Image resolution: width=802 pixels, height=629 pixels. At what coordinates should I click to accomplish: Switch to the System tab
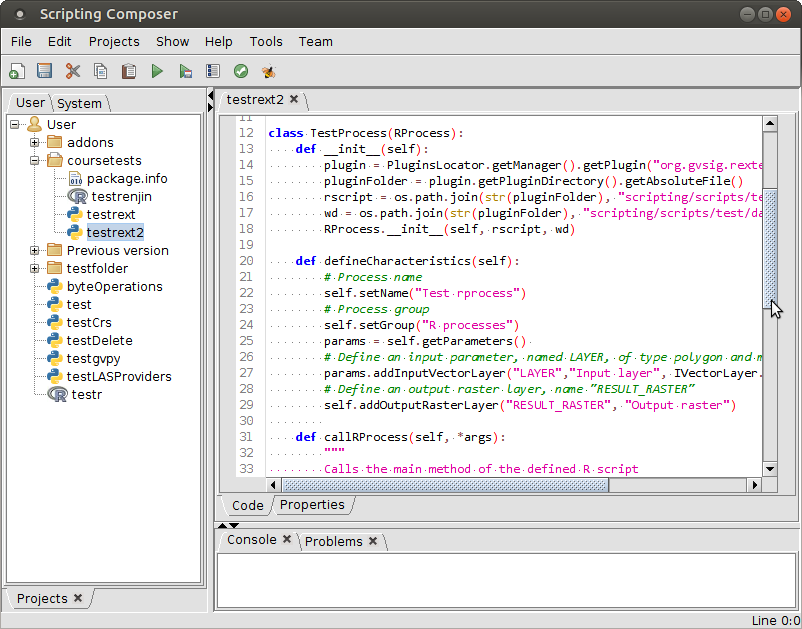tap(79, 103)
